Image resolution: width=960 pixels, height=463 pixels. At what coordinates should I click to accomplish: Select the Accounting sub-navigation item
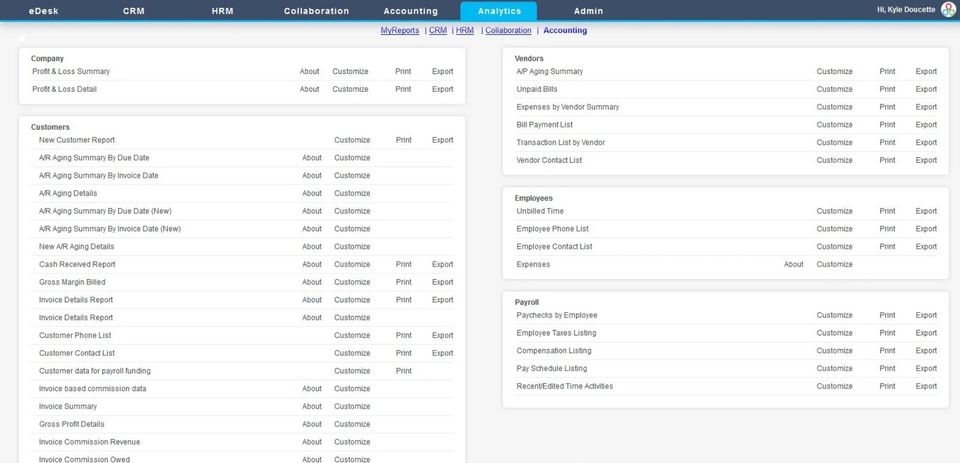[565, 30]
